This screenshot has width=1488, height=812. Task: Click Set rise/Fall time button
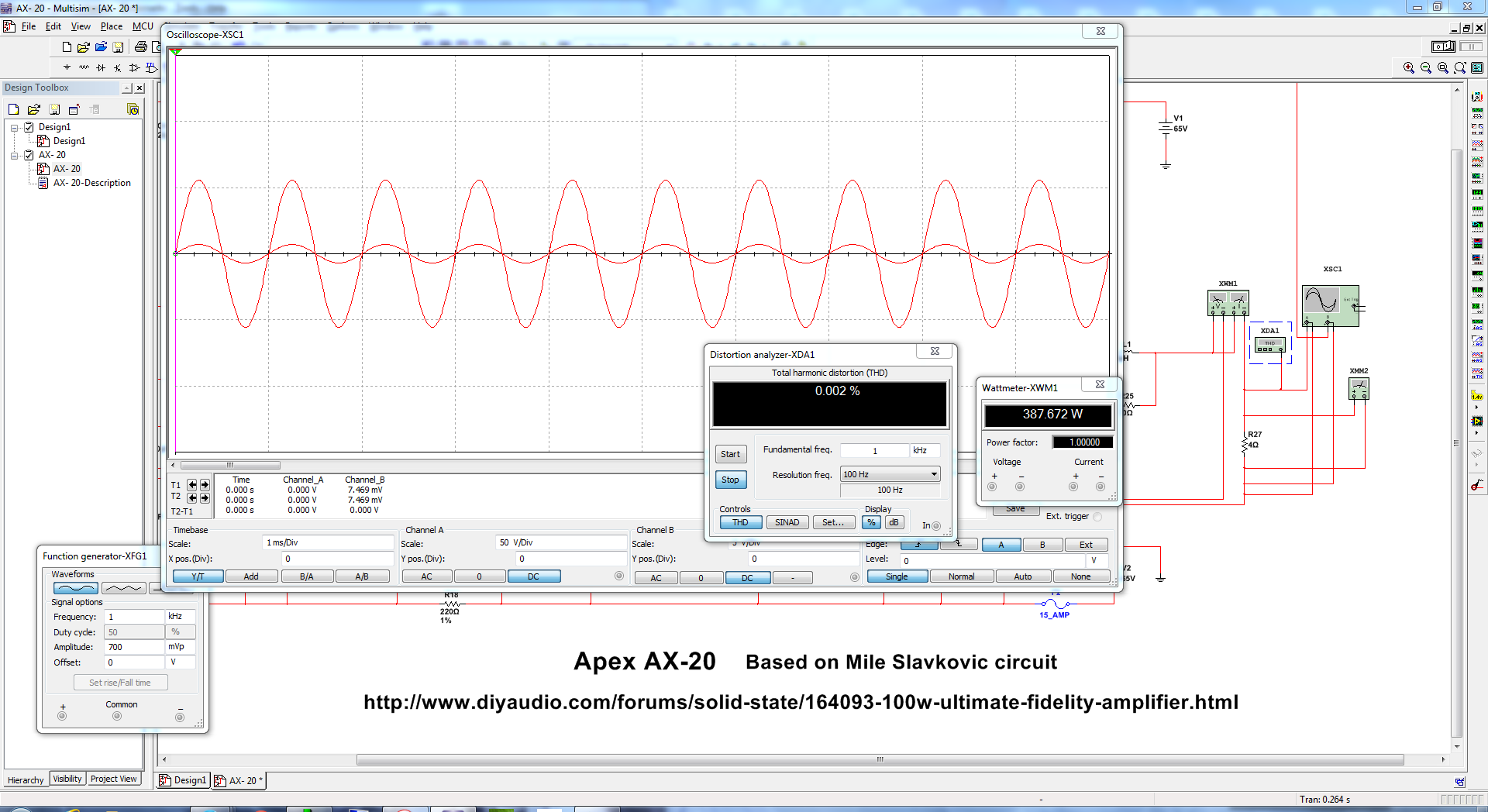pyautogui.click(x=120, y=683)
